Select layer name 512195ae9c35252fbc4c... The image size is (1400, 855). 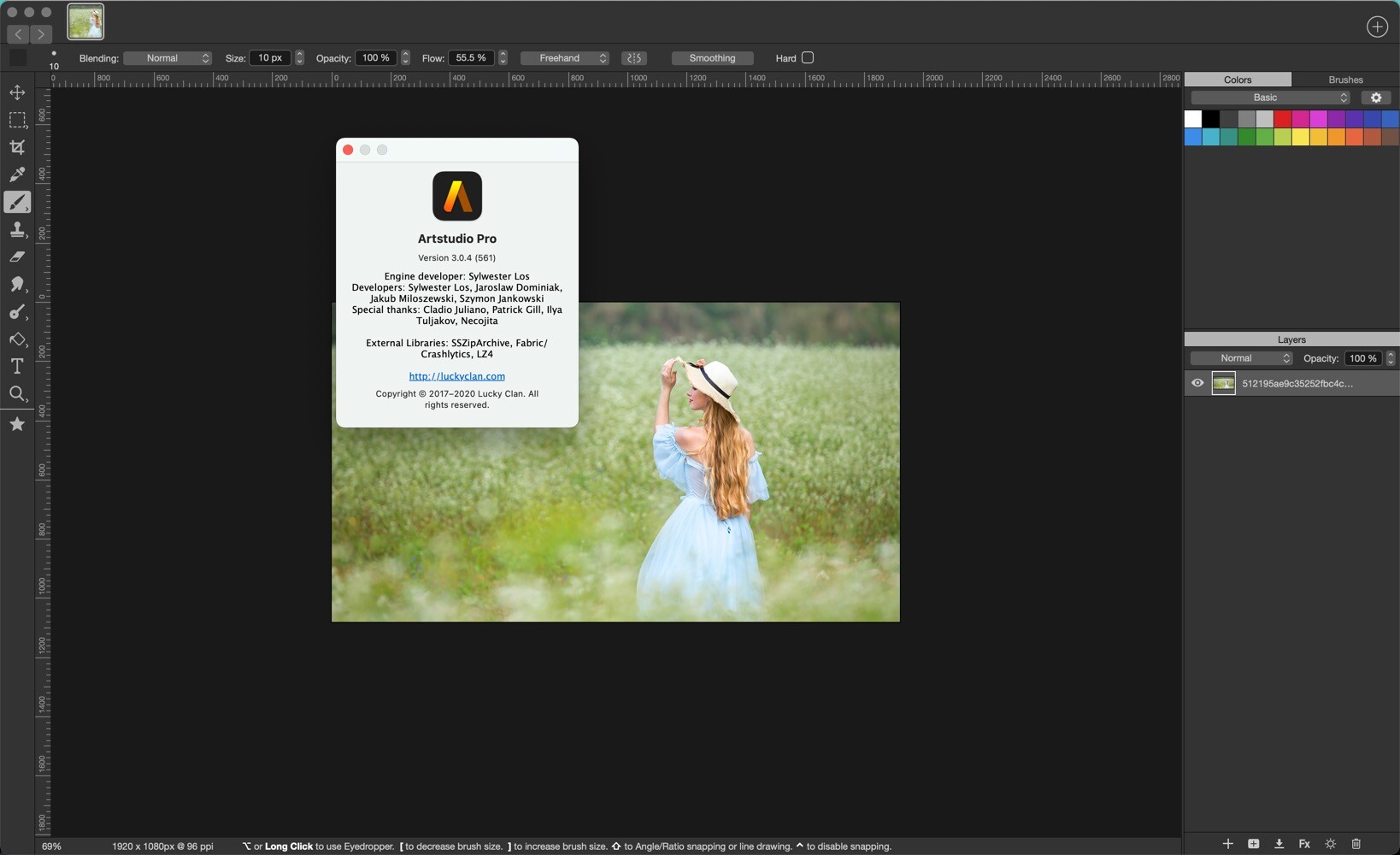click(x=1297, y=384)
